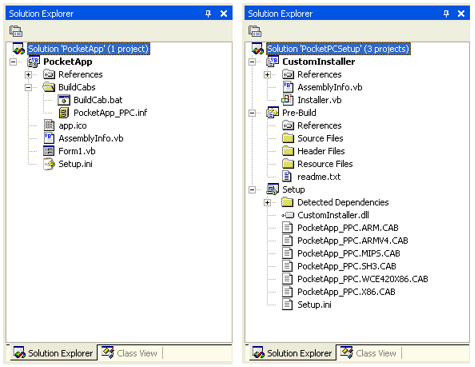
Task: Select Form1.vb in PocketApp project
Action: pyautogui.click(x=77, y=151)
